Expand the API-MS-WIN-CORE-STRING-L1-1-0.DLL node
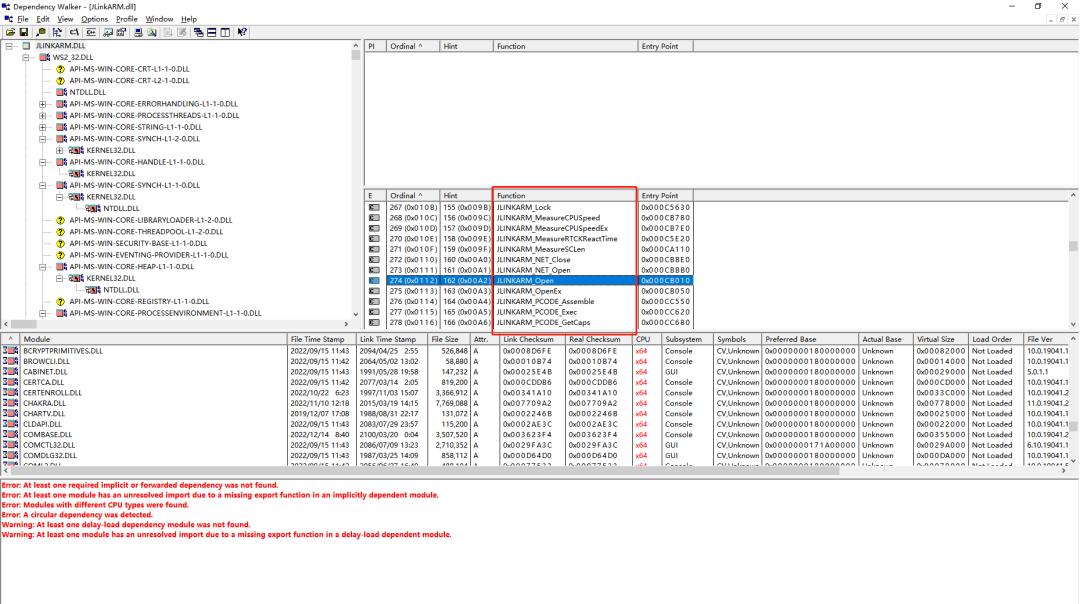The width and height of the screenshot is (1080, 604). 43,127
